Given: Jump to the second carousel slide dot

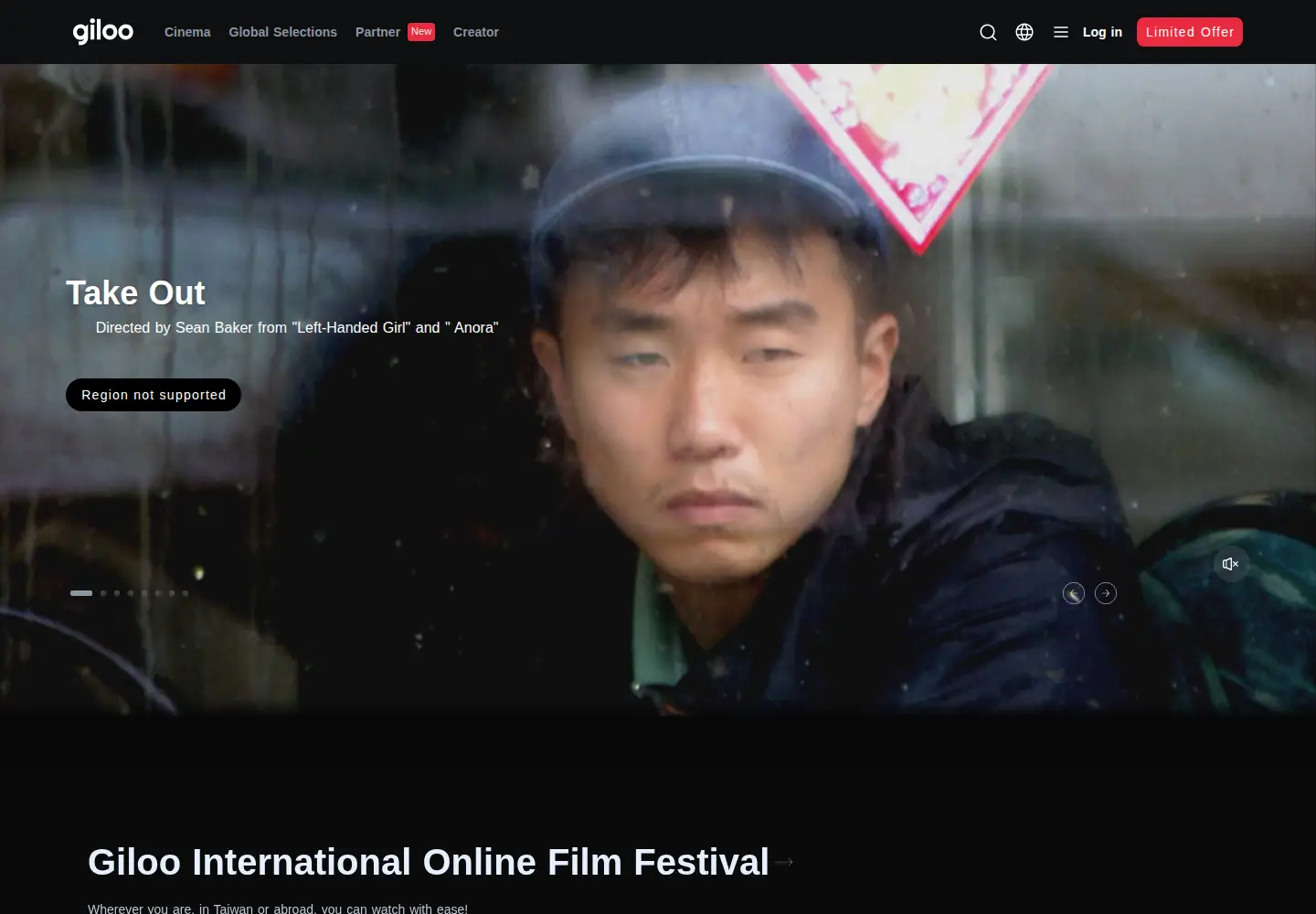Looking at the screenshot, I should pos(103,593).
